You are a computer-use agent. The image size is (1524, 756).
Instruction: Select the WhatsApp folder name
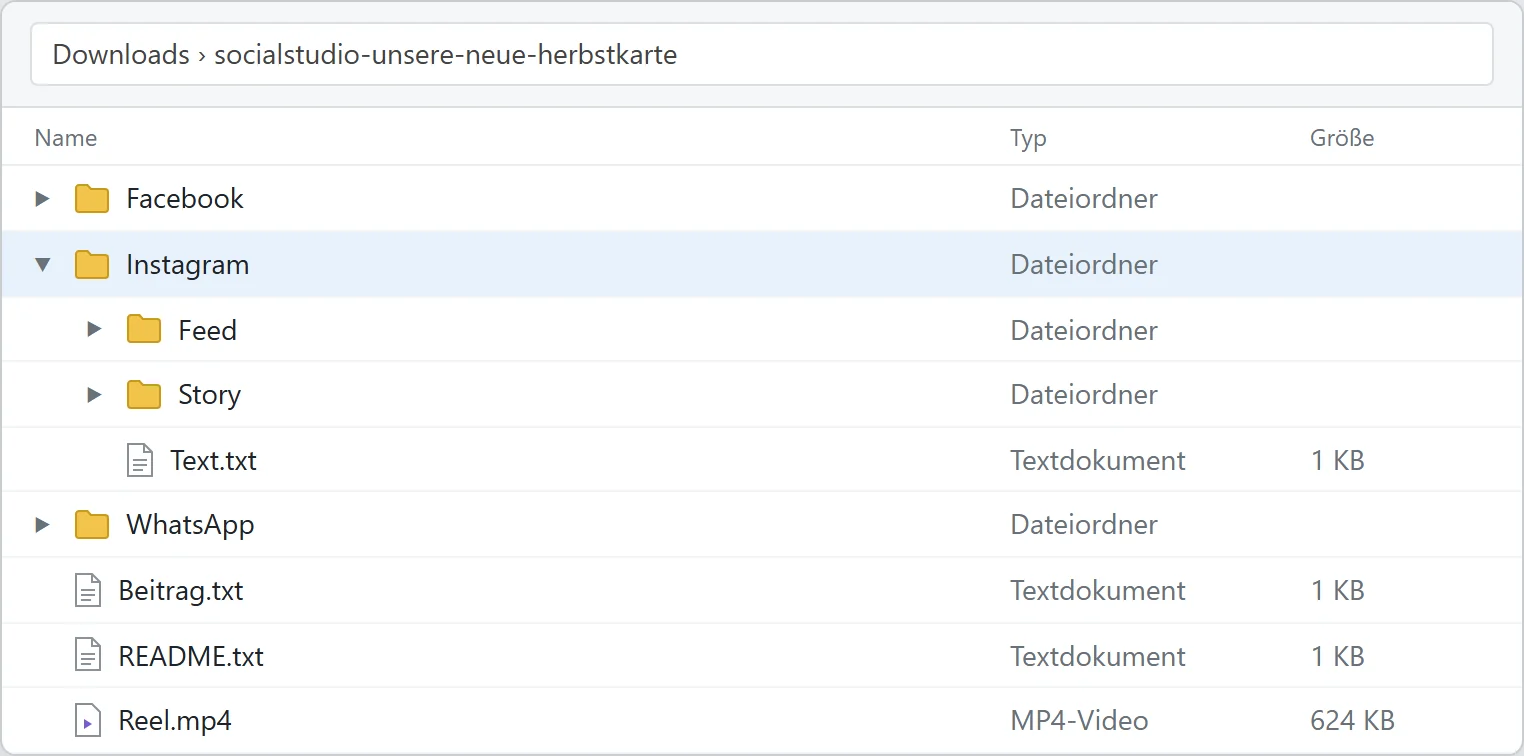coord(190,525)
